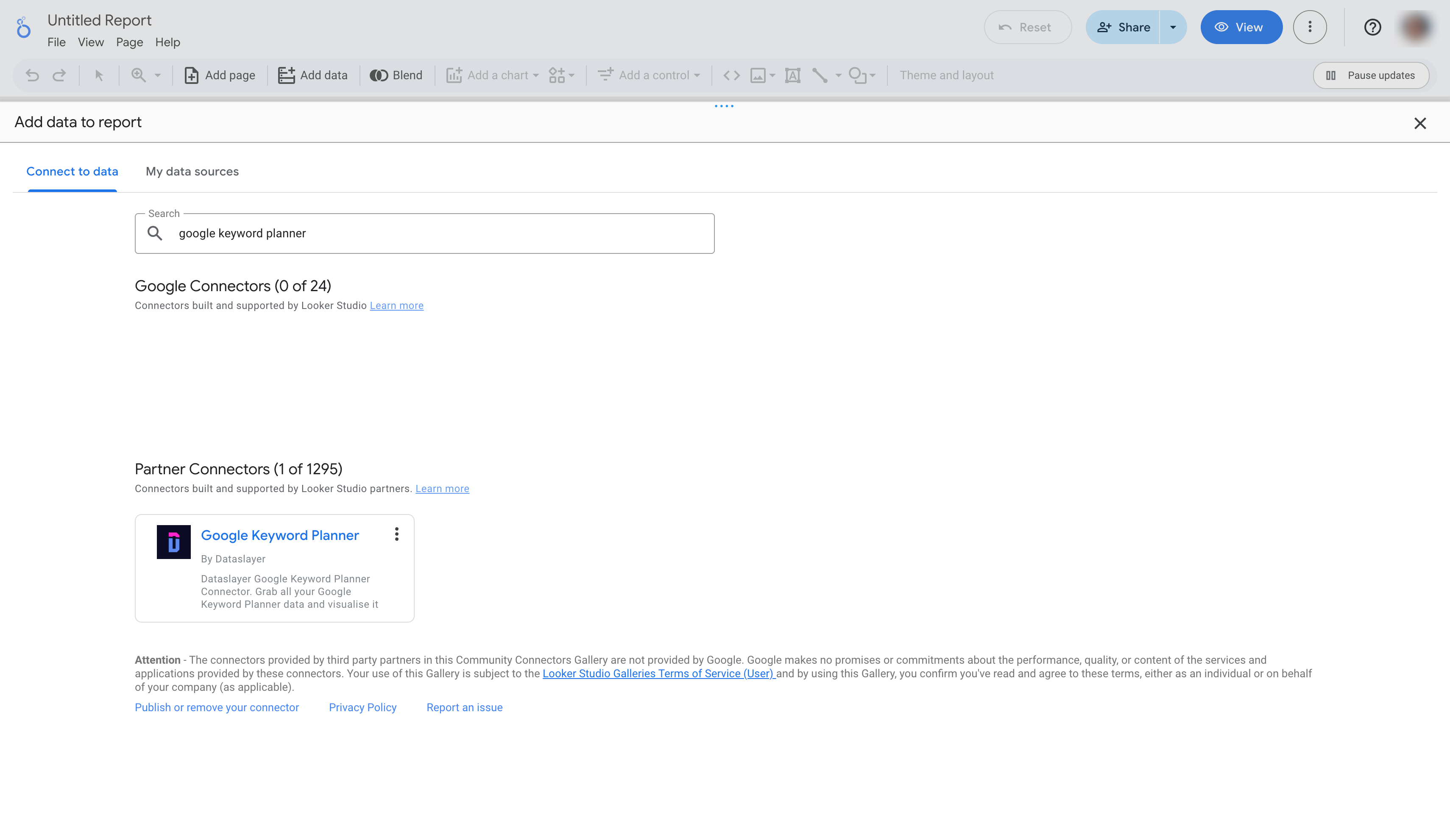Open the zoom level dropdown

(157, 75)
